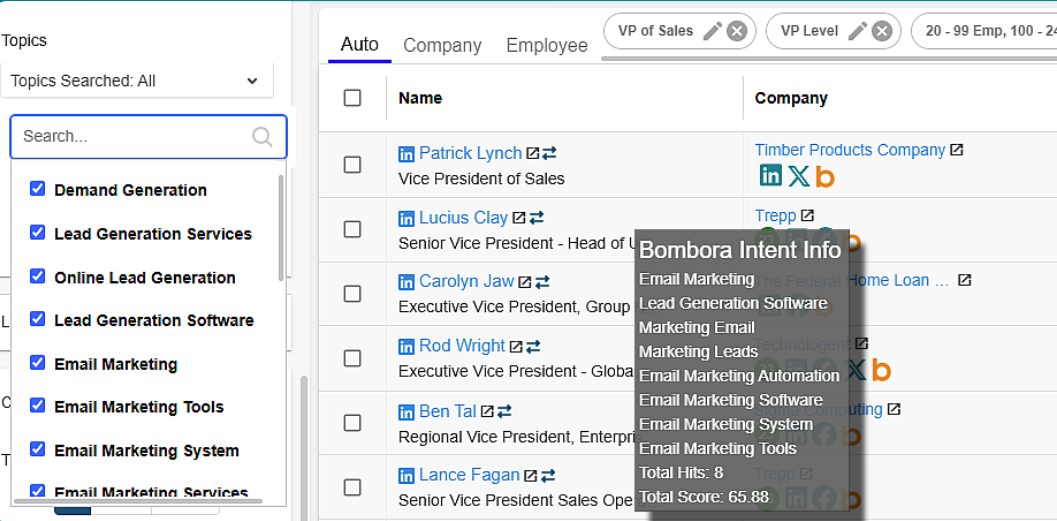Image resolution: width=1057 pixels, height=521 pixels.
Task: Click swap arrows icon beside Rod Wright
Action: (533, 346)
